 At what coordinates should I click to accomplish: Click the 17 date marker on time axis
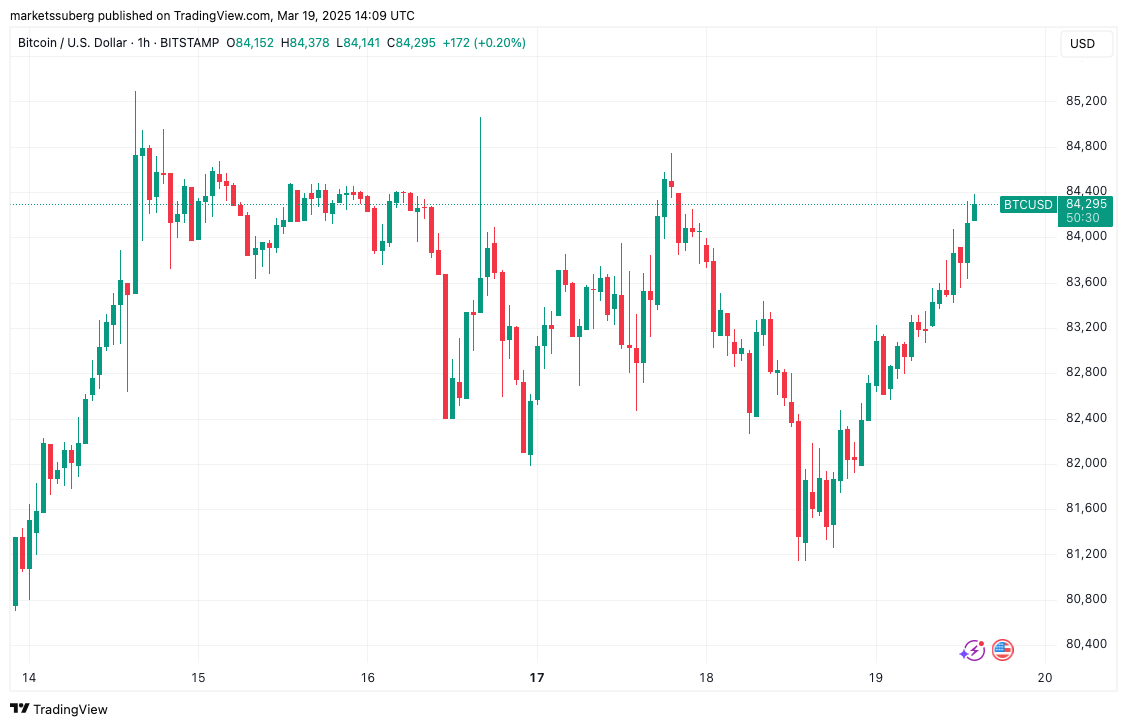click(537, 677)
